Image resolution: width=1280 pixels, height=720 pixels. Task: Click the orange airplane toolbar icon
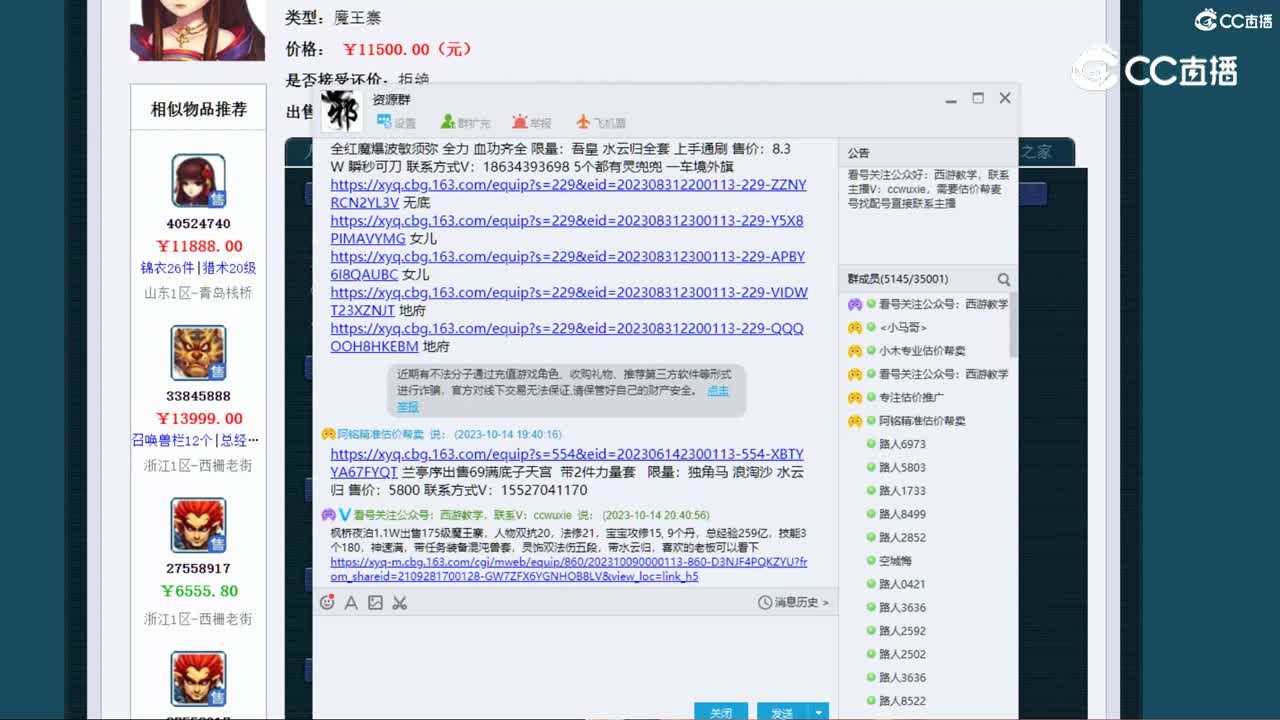[583, 122]
